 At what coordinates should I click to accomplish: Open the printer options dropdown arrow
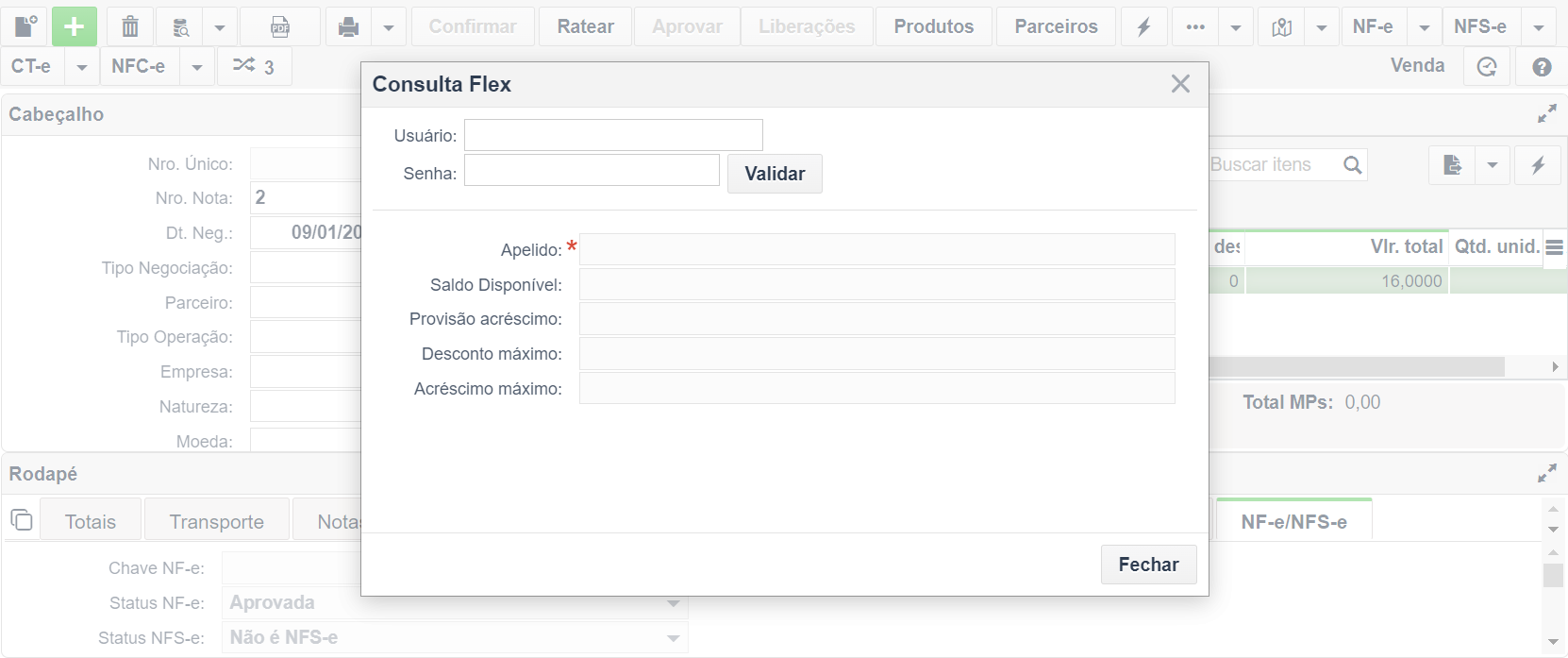[389, 27]
